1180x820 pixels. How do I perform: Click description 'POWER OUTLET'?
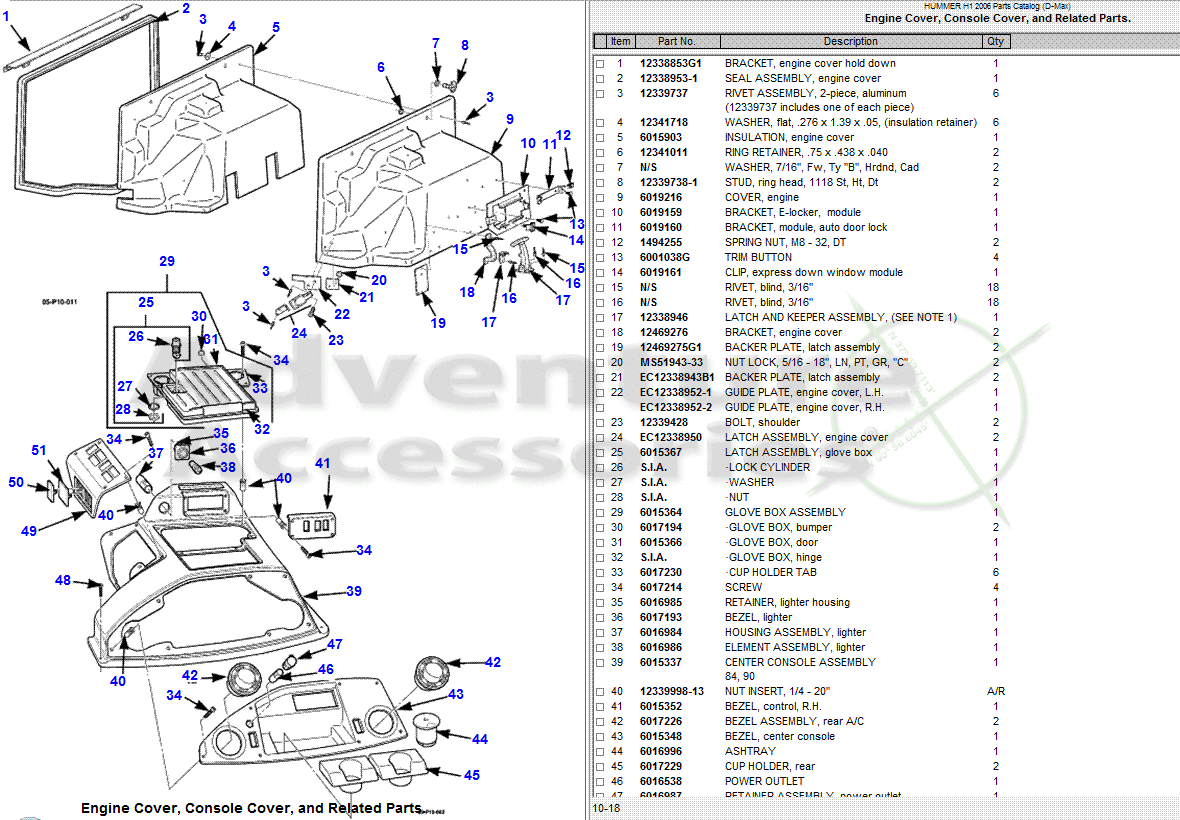point(764,782)
